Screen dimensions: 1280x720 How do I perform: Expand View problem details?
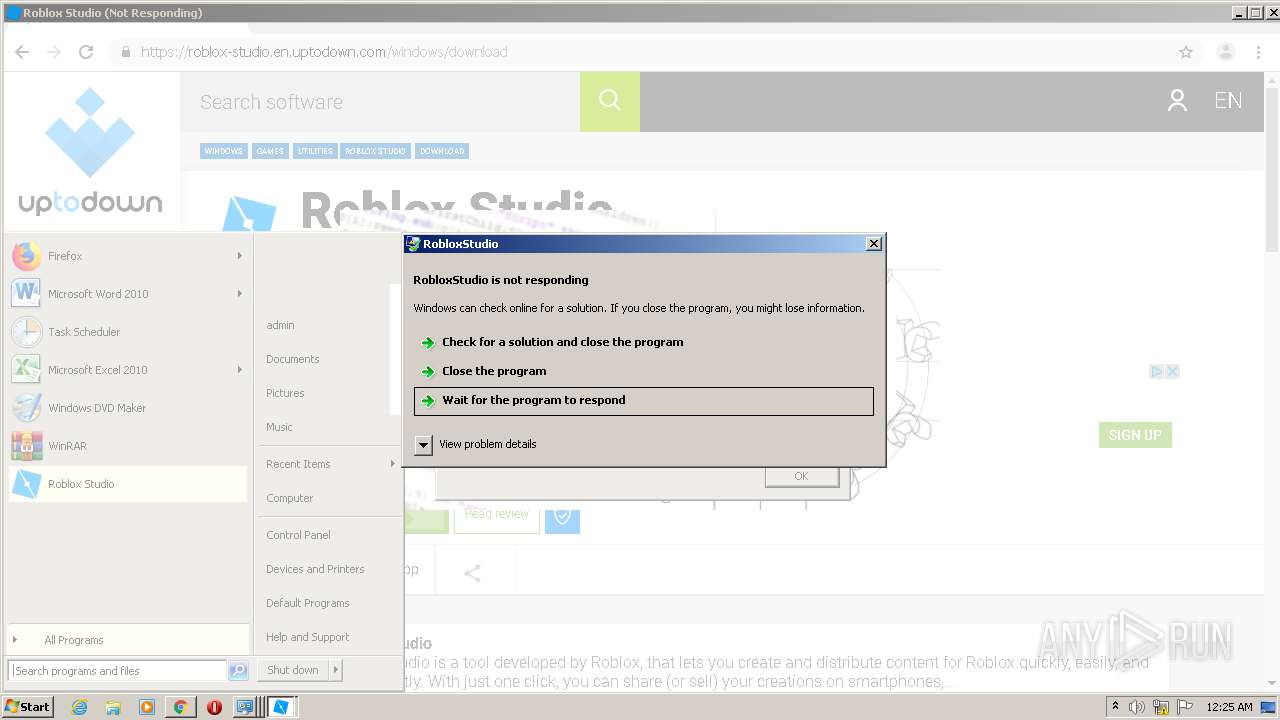[476, 444]
